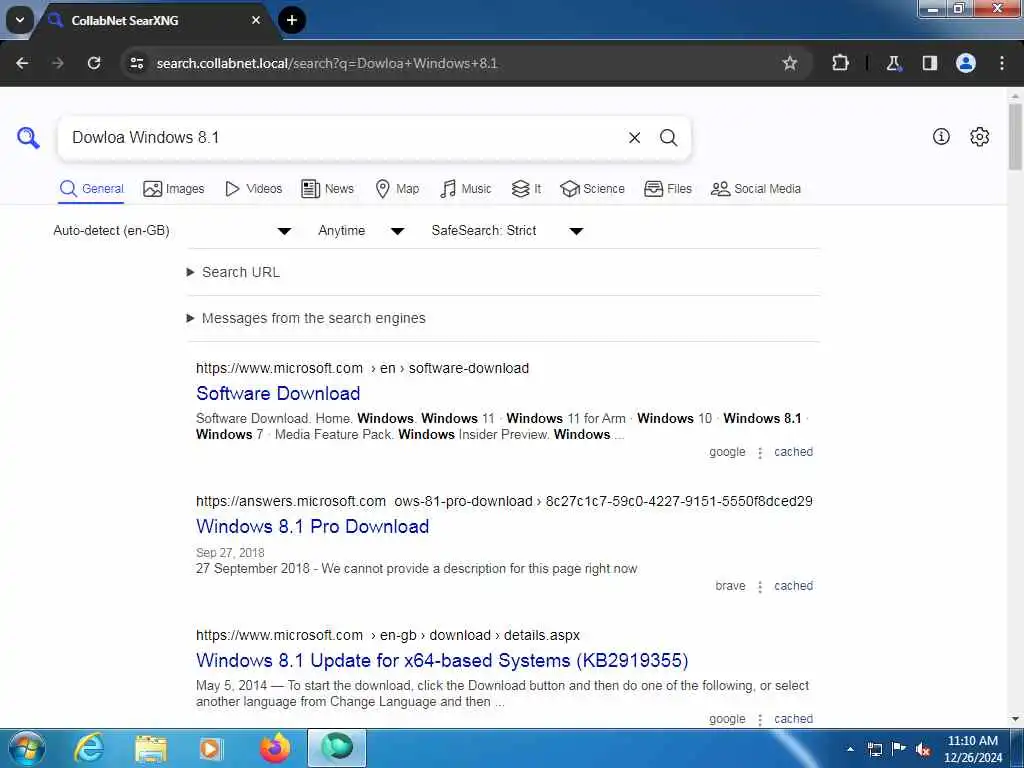This screenshot has width=1024, height=768.
Task: Click the page vertical scrollbar thumb
Action: coord(1016,136)
